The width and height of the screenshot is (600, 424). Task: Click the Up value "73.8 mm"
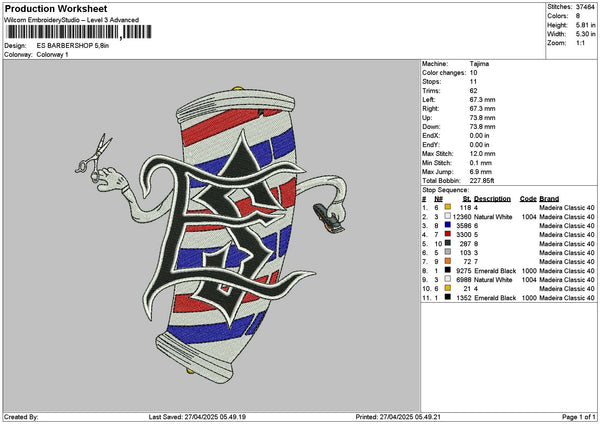pyautogui.click(x=482, y=118)
